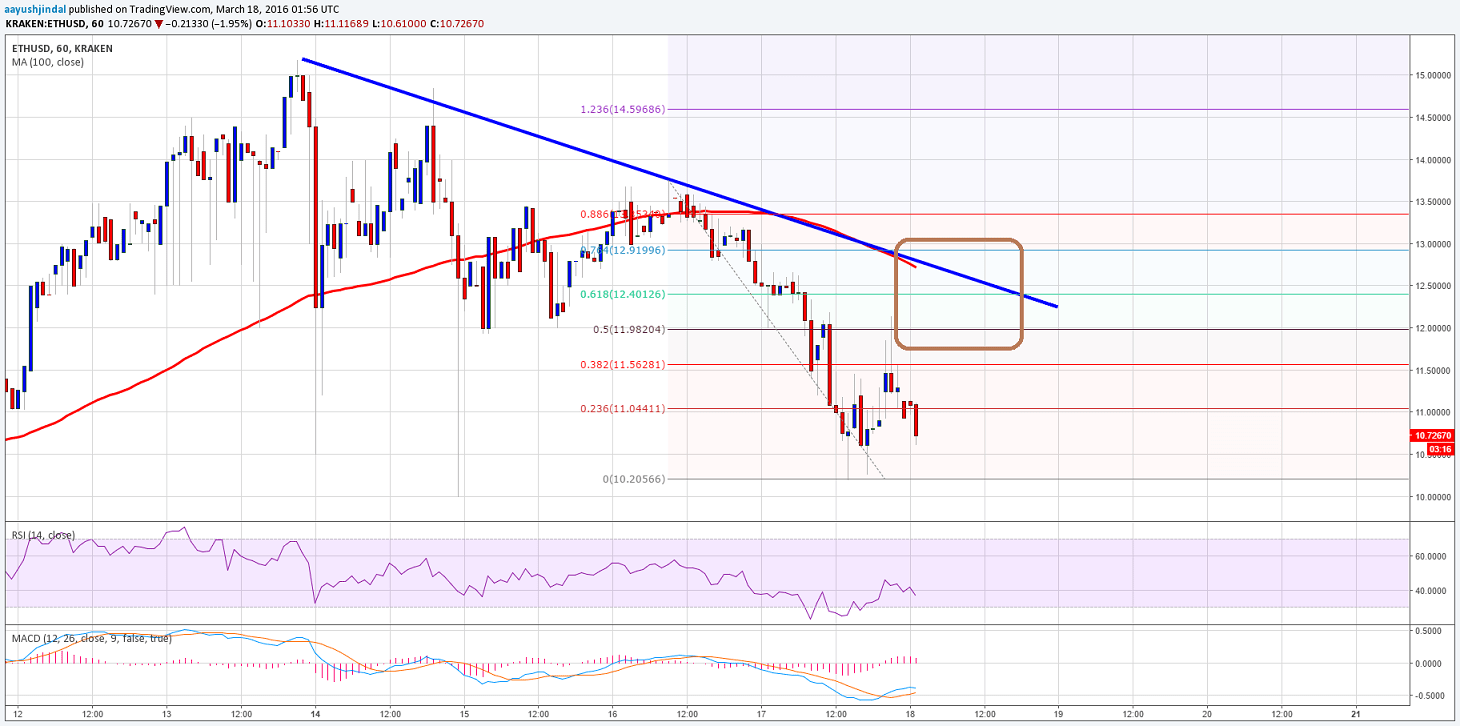Click the date label 14 on time axis
Viewport: 1460px width, 726px height.
point(315,715)
